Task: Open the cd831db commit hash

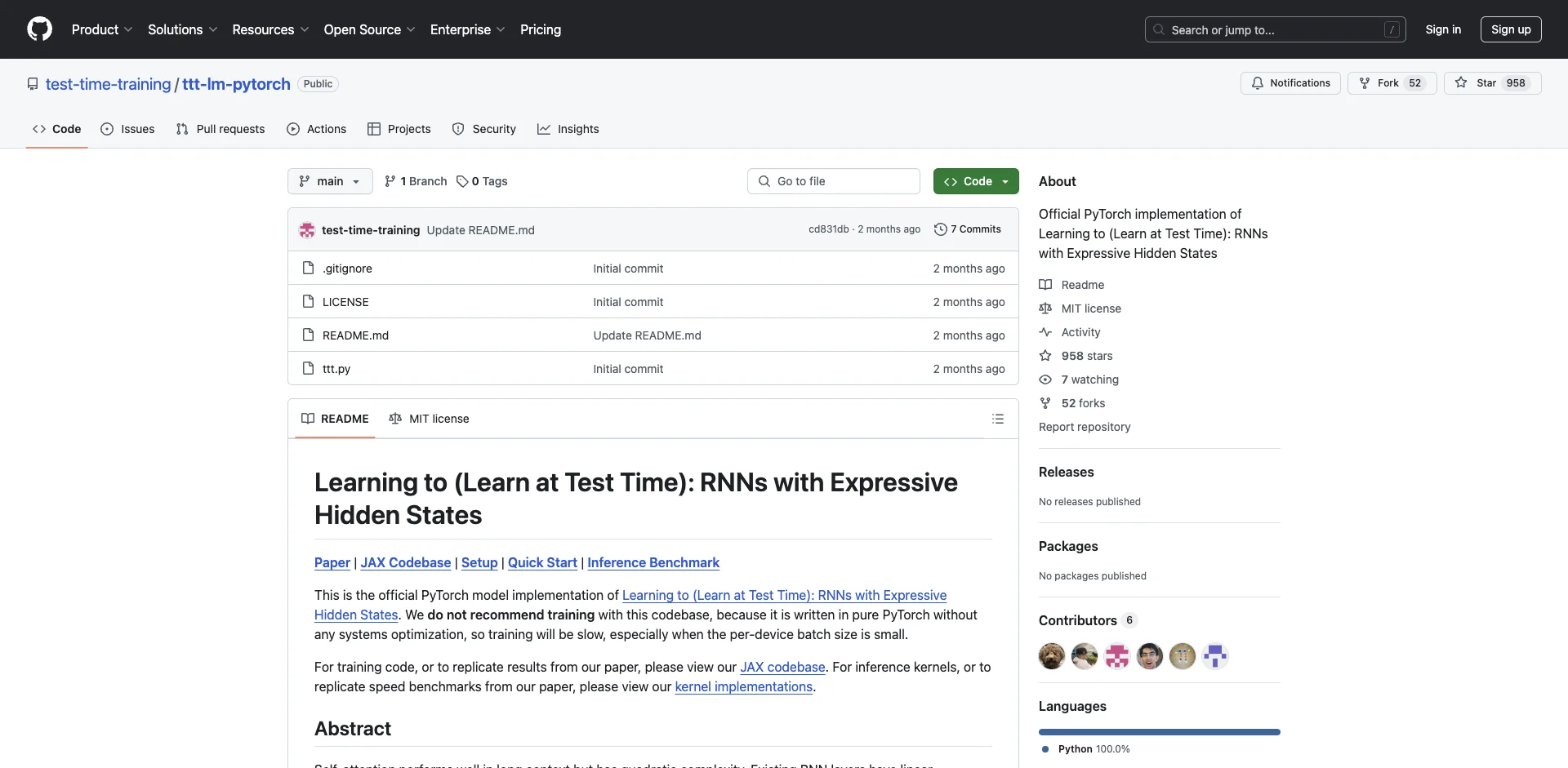Action: [x=829, y=229]
